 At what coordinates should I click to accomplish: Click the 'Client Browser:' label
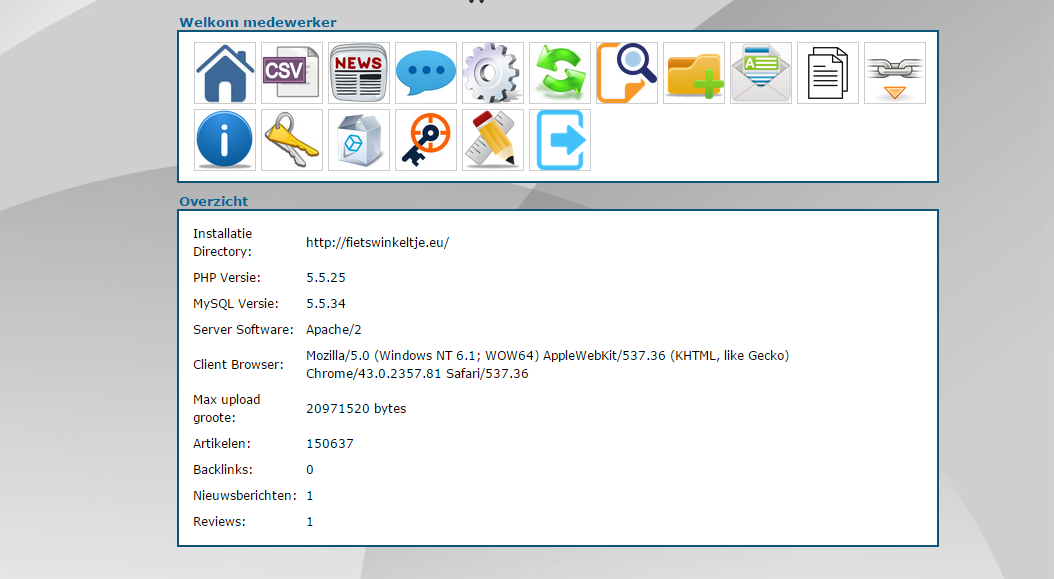click(x=238, y=364)
